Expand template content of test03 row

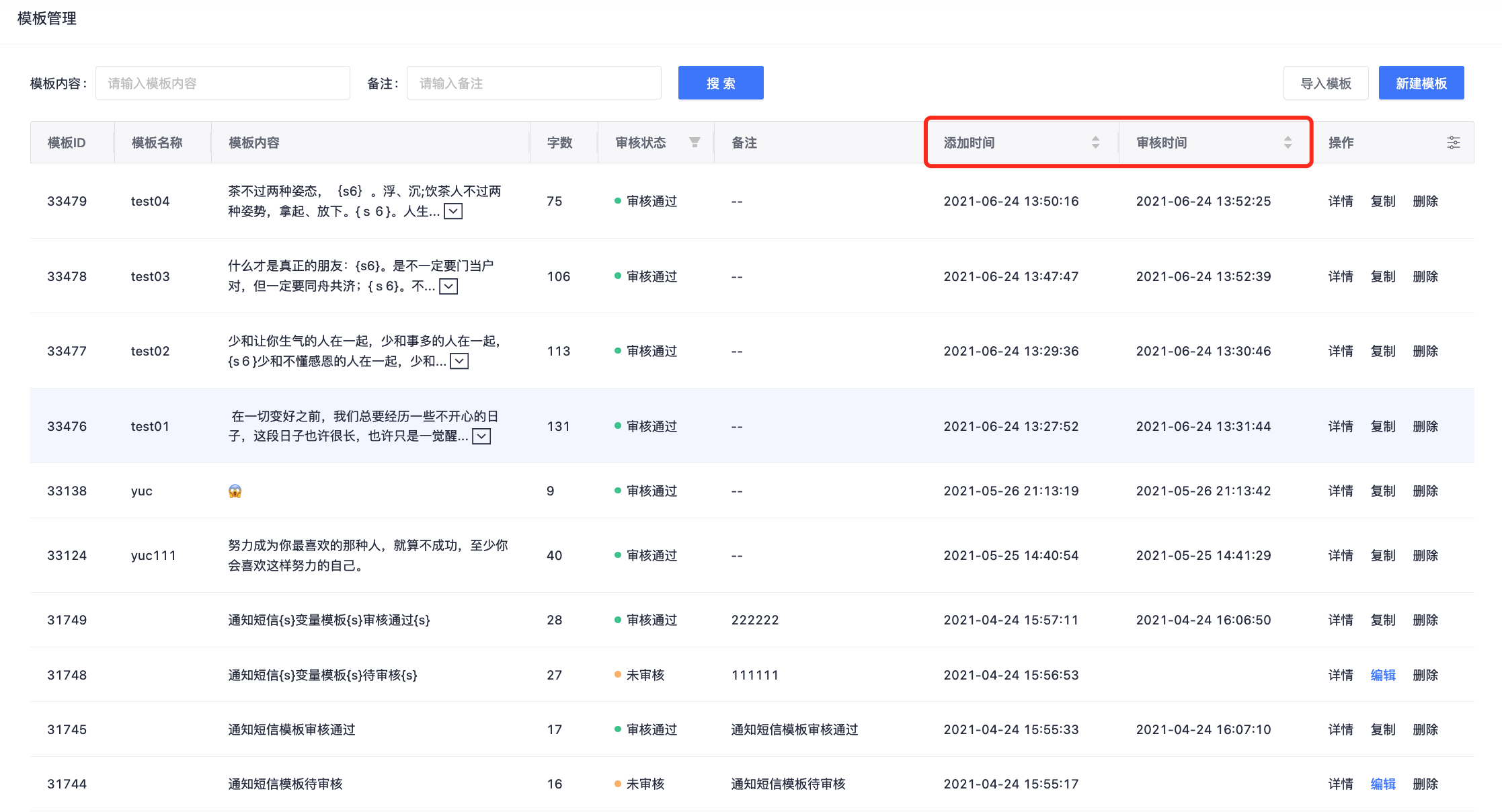(448, 287)
